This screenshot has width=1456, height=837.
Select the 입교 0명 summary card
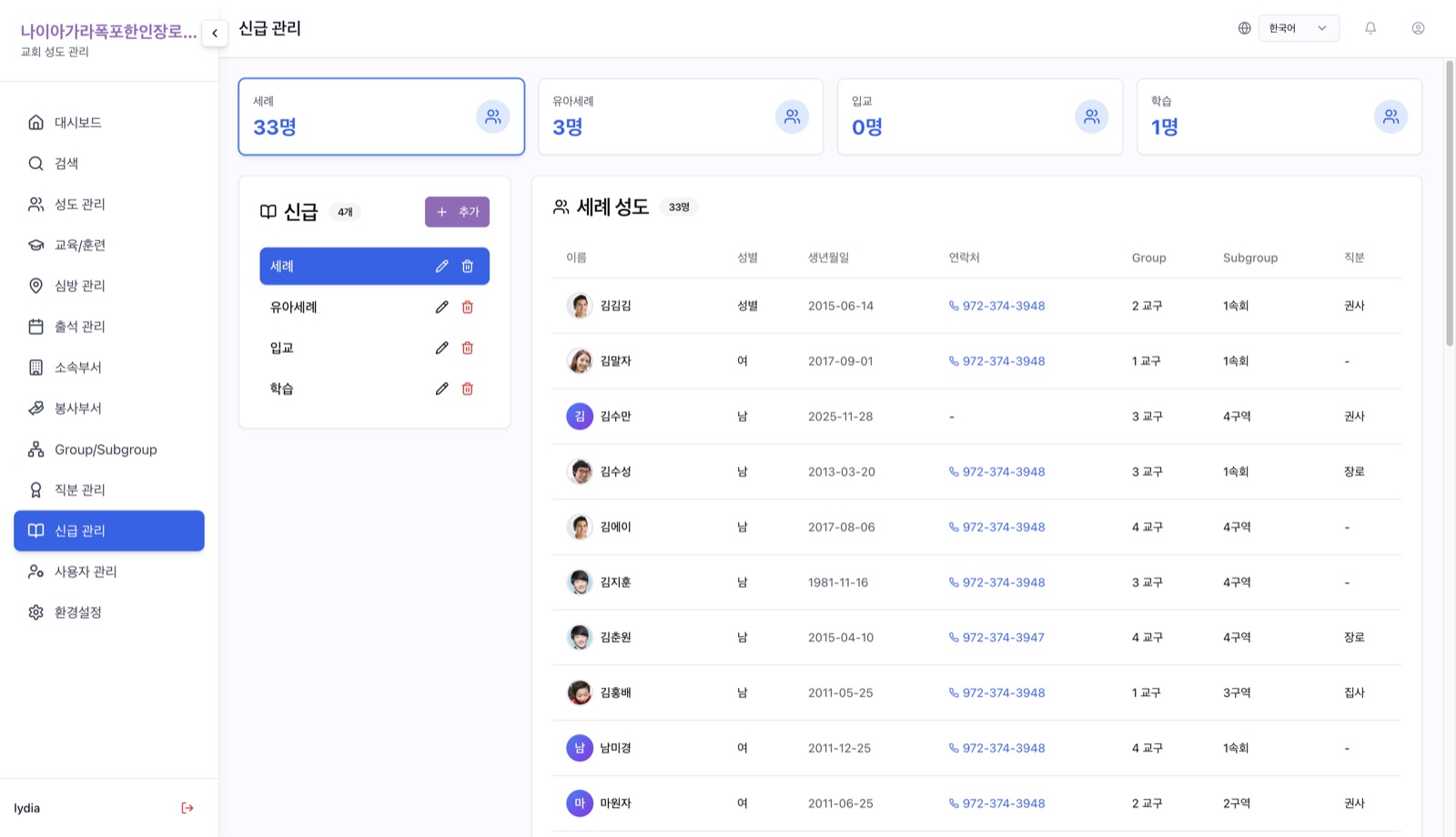980,116
